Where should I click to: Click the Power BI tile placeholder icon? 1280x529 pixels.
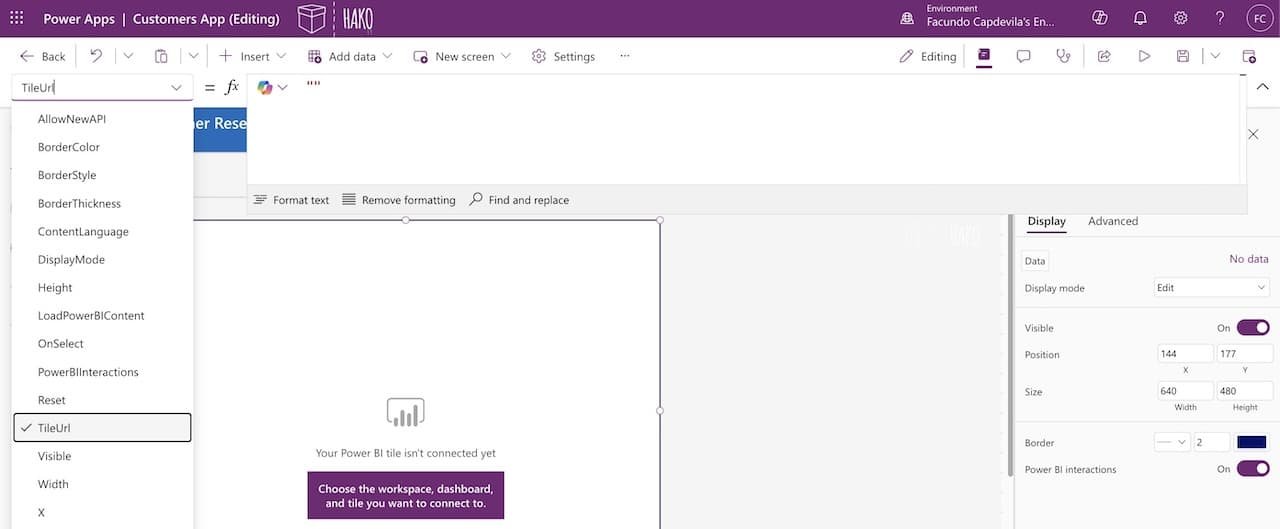405,412
